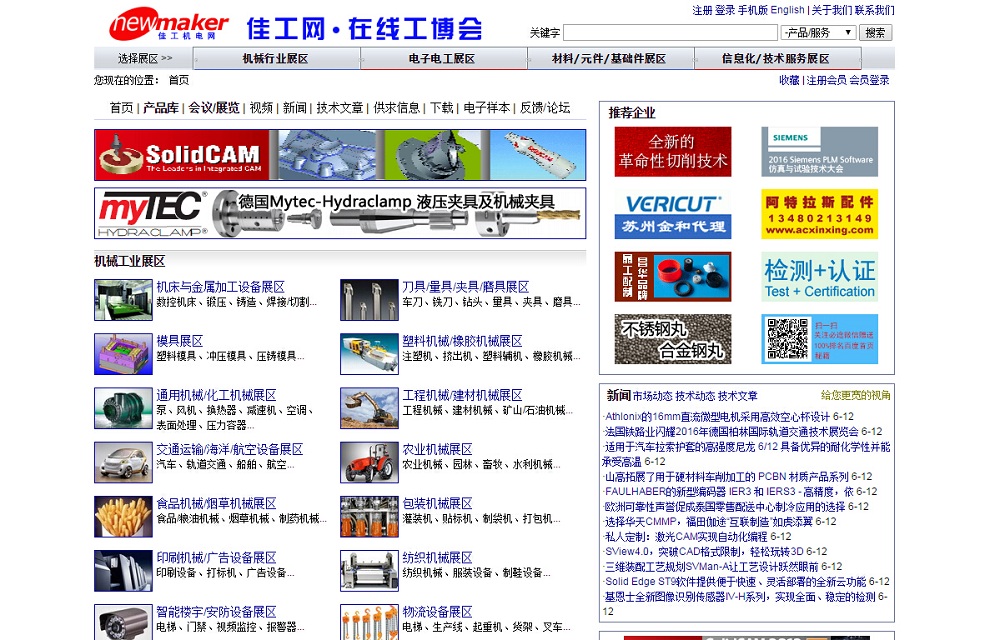Open 刀具/量具/夹具/磨具展区 link
Viewport: 1000px width, 640px height.
[x=466, y=287]
